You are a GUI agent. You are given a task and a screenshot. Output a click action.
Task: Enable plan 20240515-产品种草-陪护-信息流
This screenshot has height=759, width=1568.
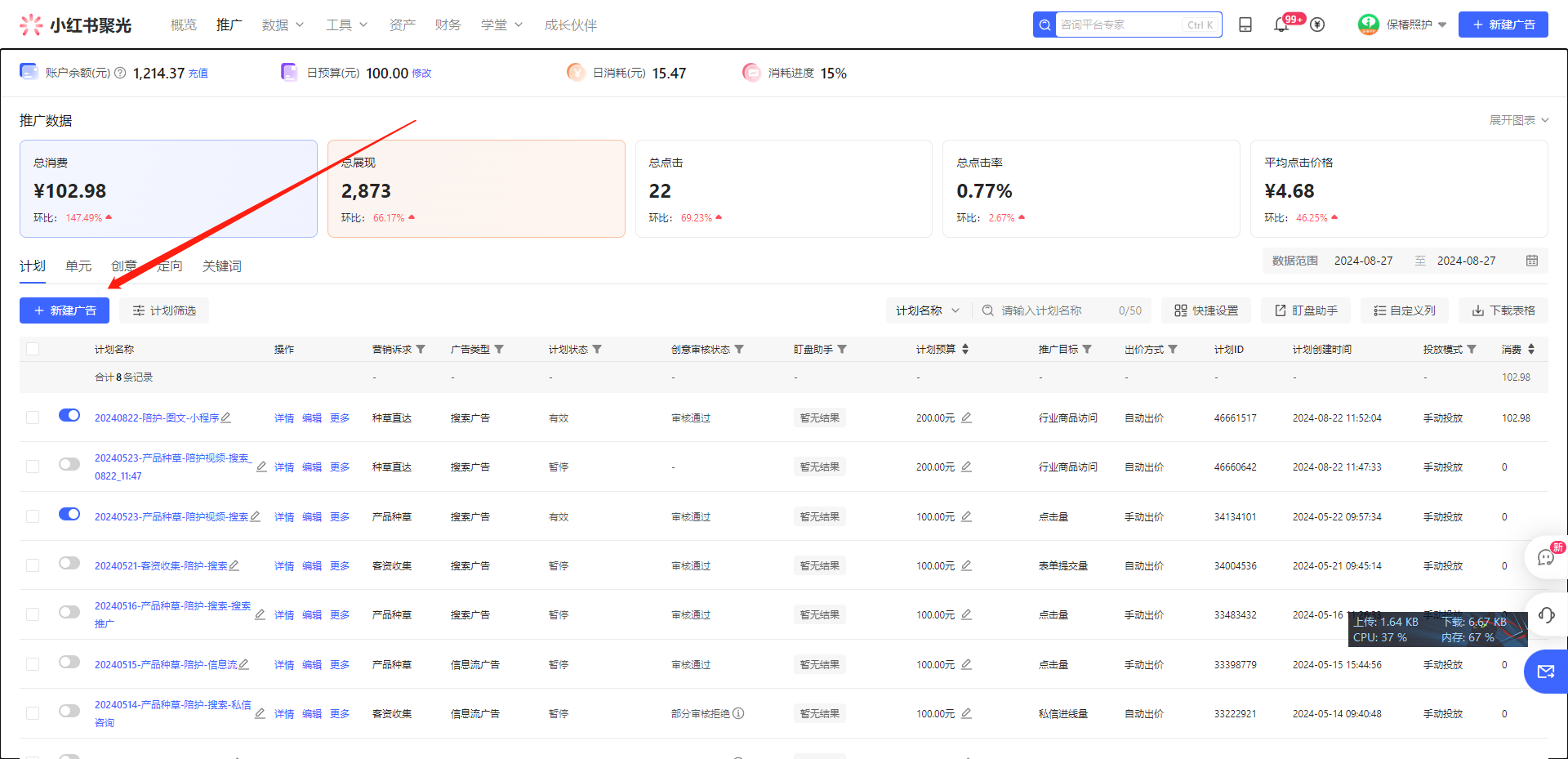69,662
